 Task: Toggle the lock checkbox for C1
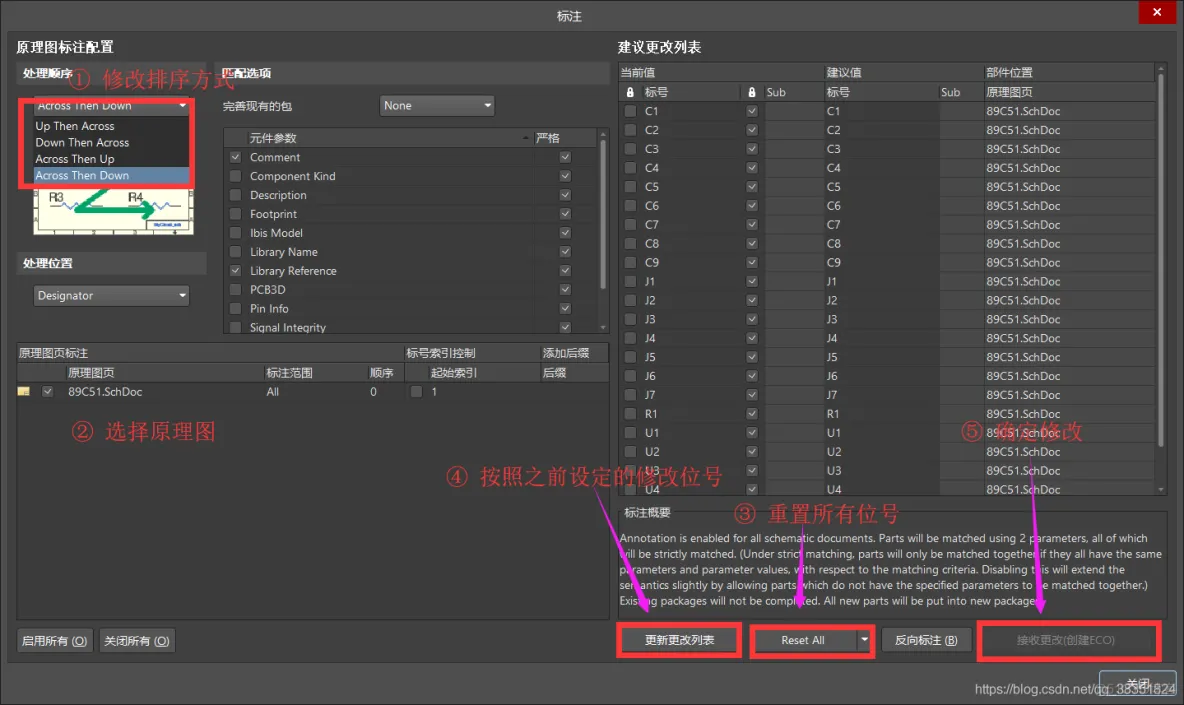(631, 111)
